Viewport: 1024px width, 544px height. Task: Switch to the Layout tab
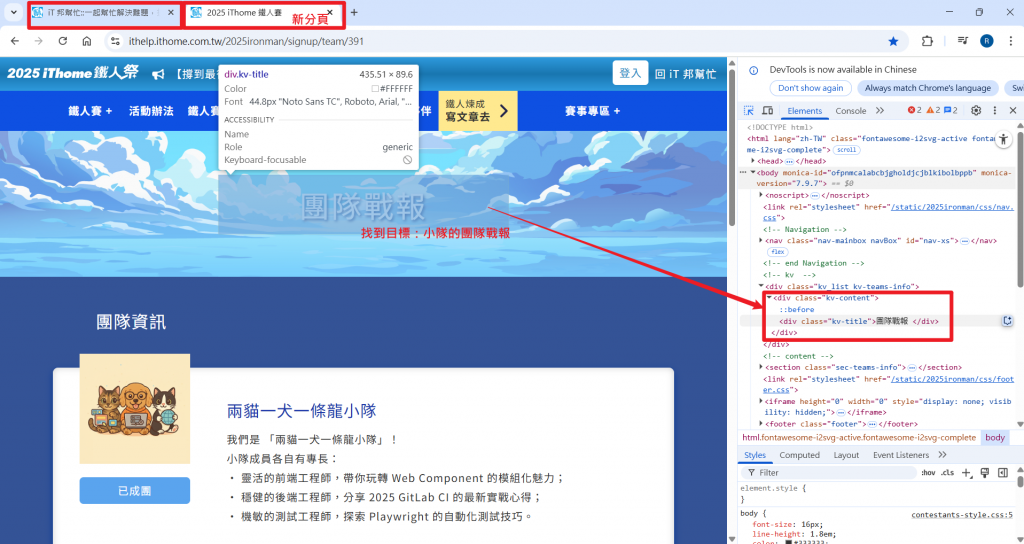tap(846, 455)
